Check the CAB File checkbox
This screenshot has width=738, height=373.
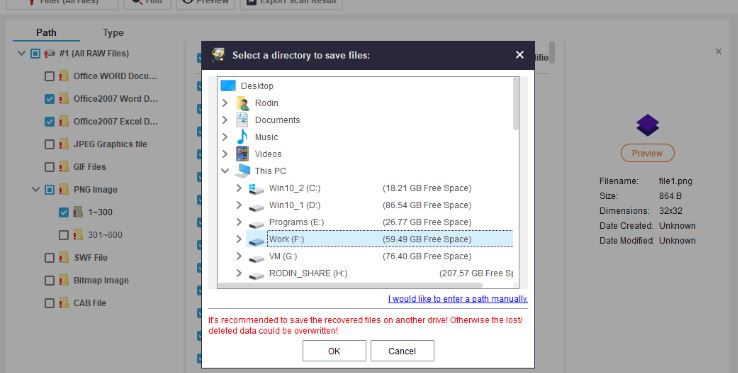(49, 303)
